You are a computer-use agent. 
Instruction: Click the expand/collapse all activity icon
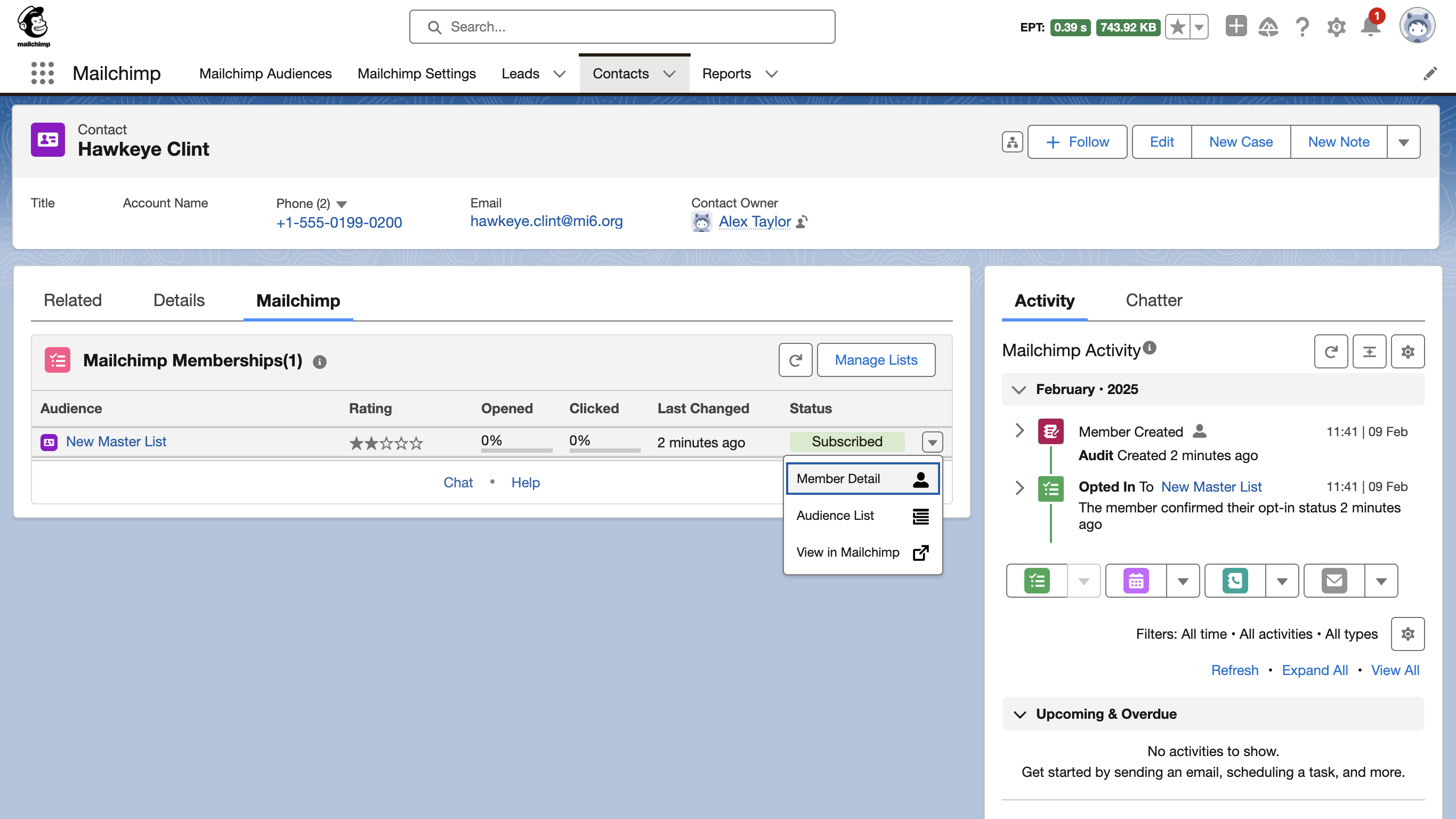point(1369,352)
